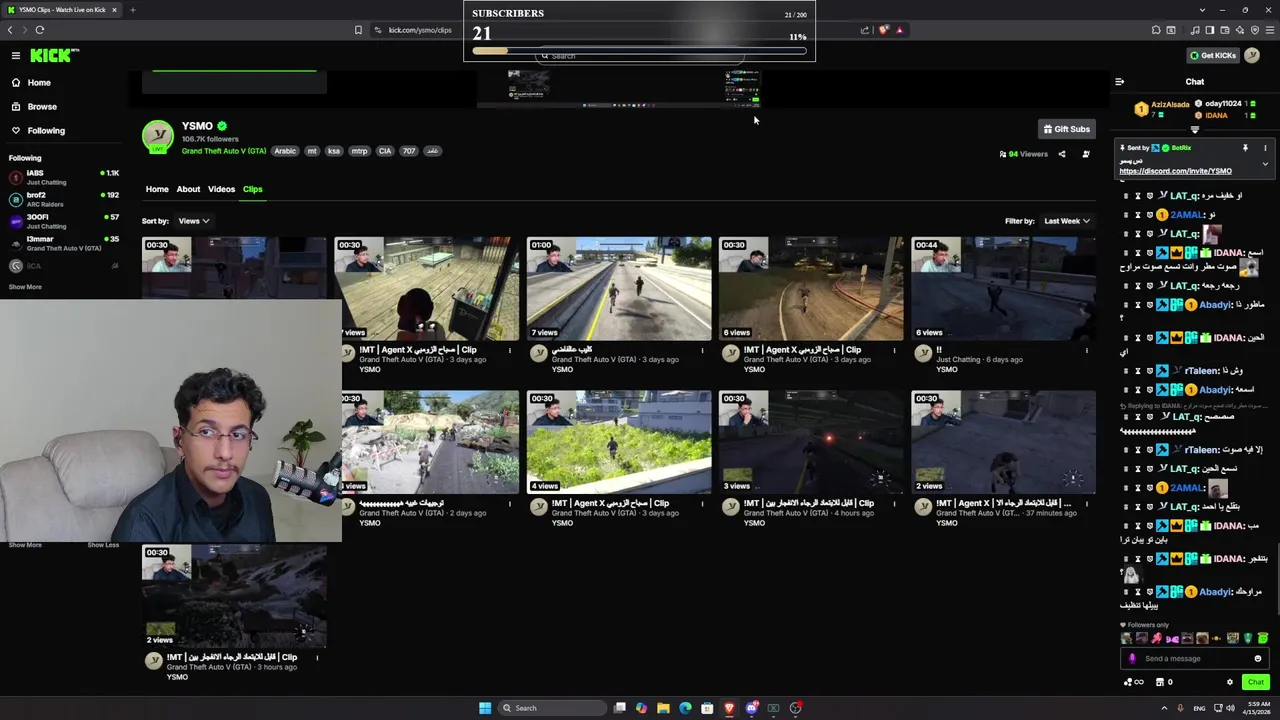
Task: Open the browser tab list dropdown
Action: [1201, 10]
